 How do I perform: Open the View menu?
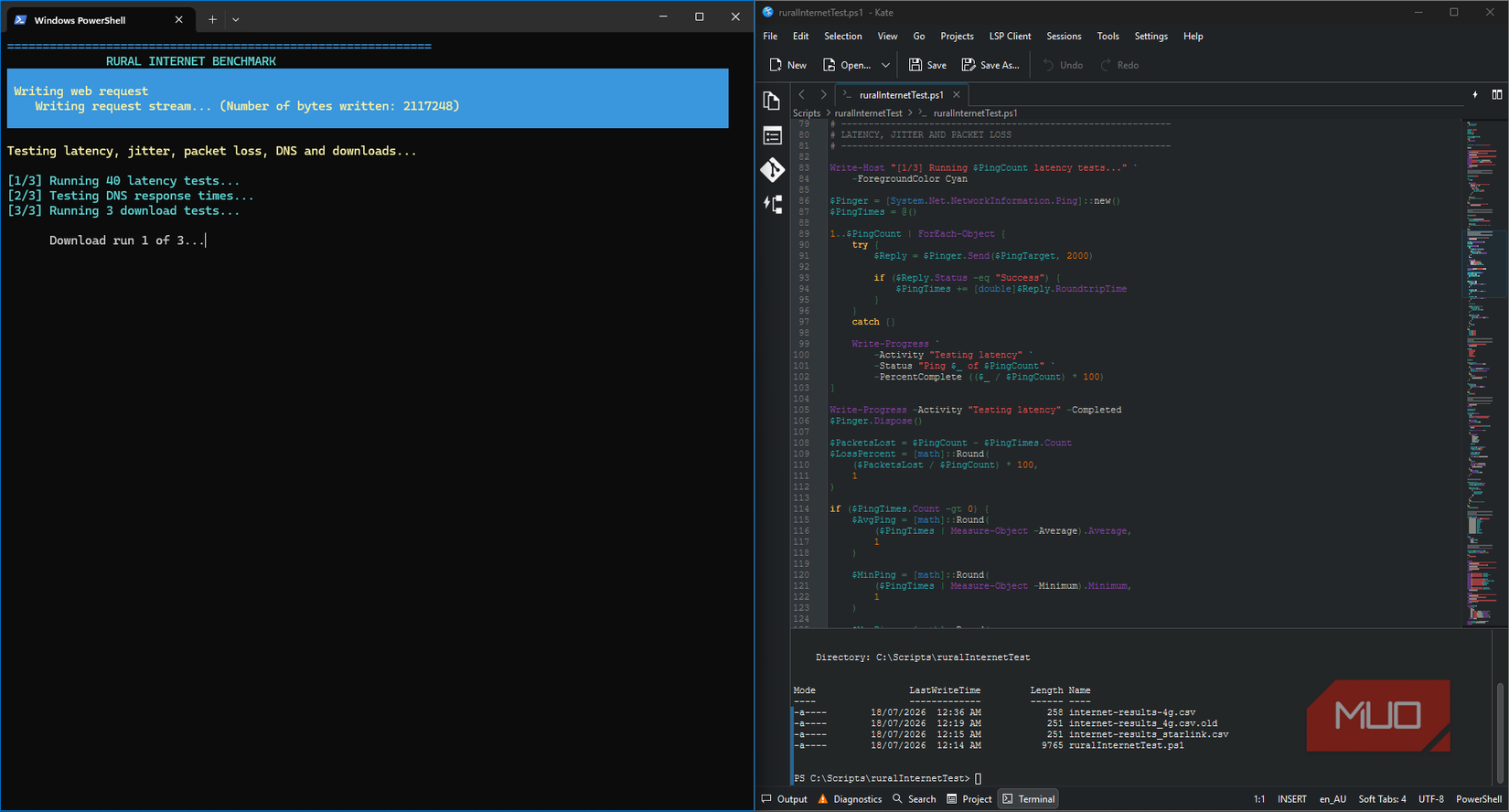click(x=887, y=37)
